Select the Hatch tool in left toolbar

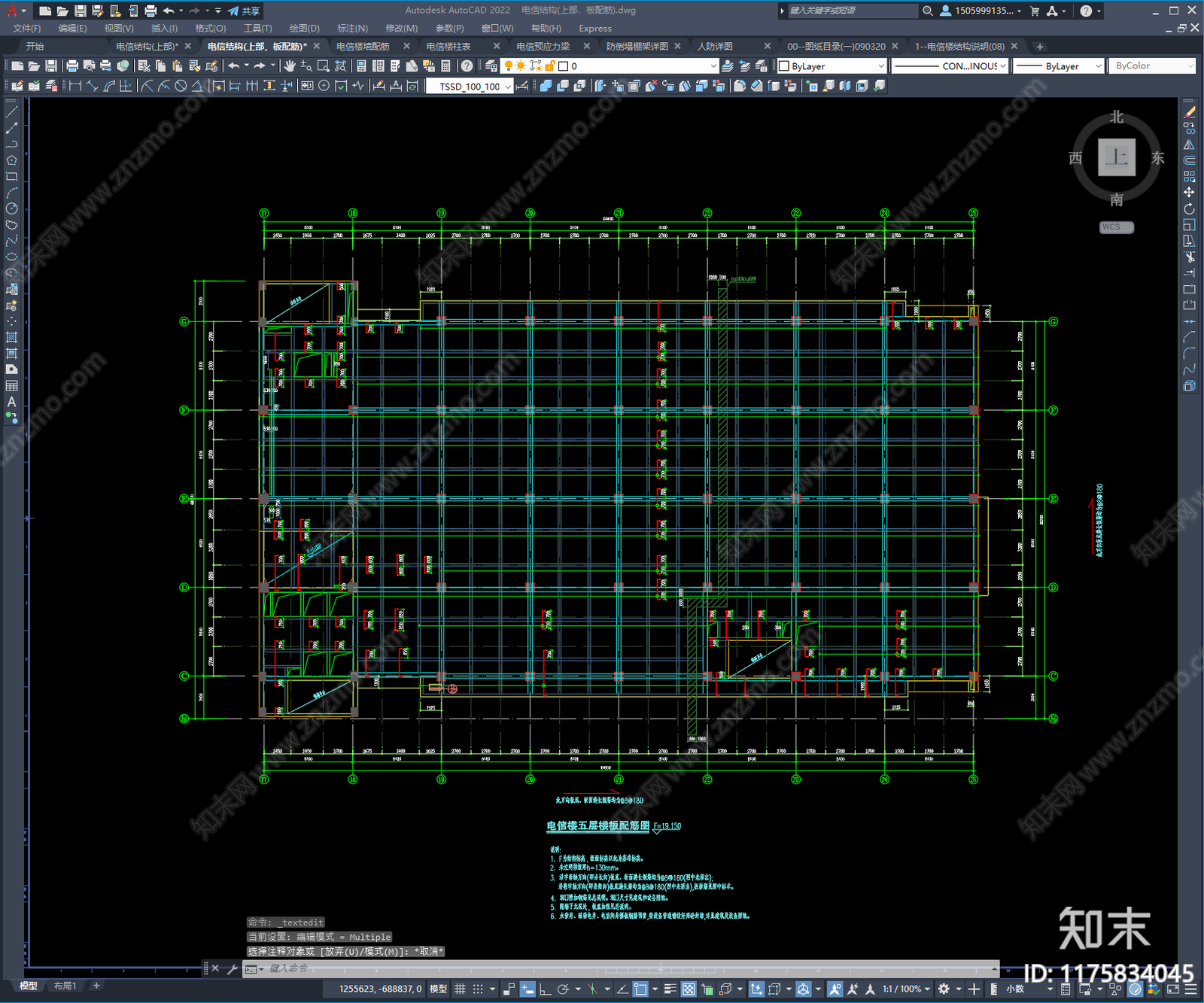pyautogui.click(x=11, y=337)
